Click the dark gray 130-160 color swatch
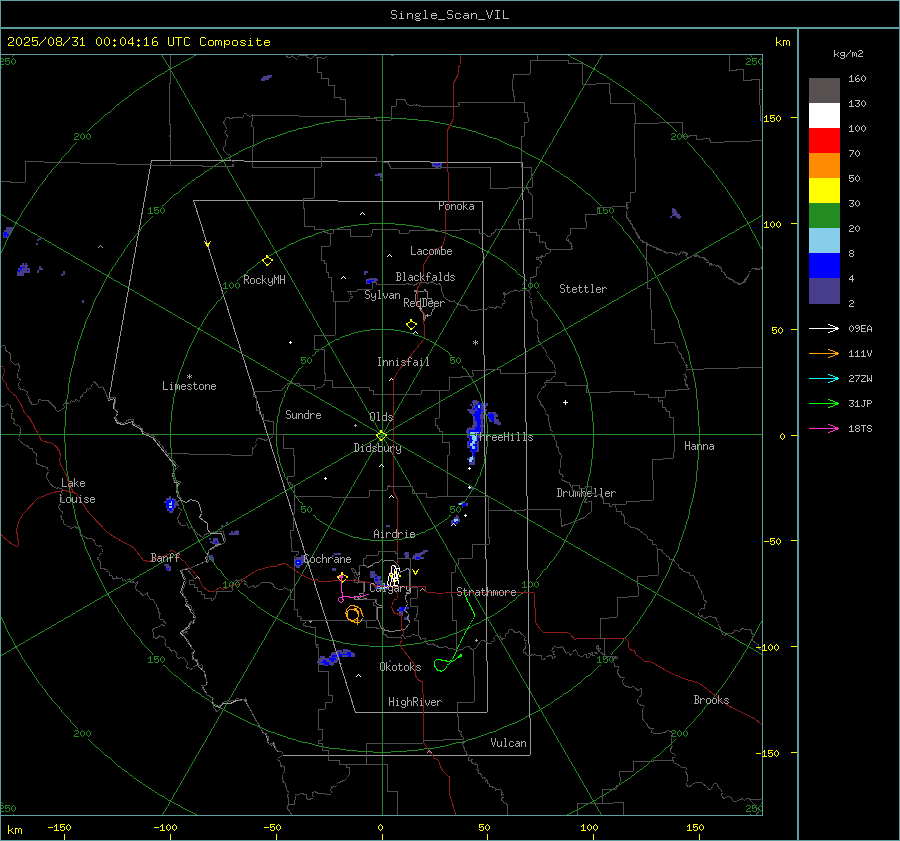 (824, 90)
